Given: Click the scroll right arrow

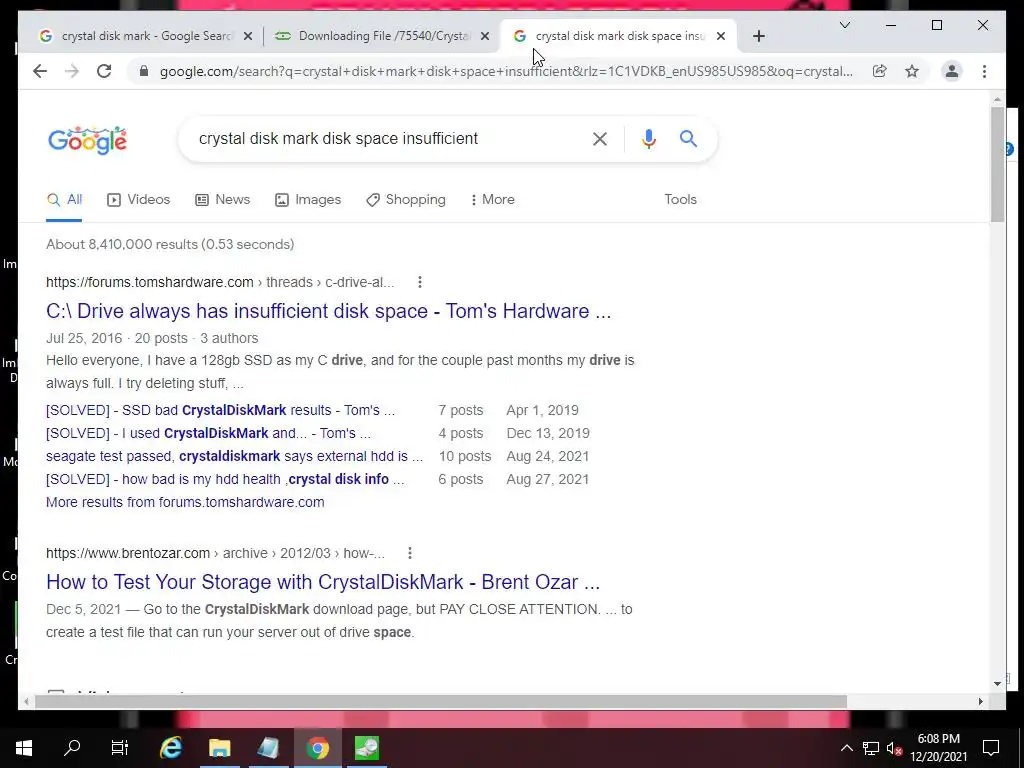Looking at the screenshot, I should (980, 701).
